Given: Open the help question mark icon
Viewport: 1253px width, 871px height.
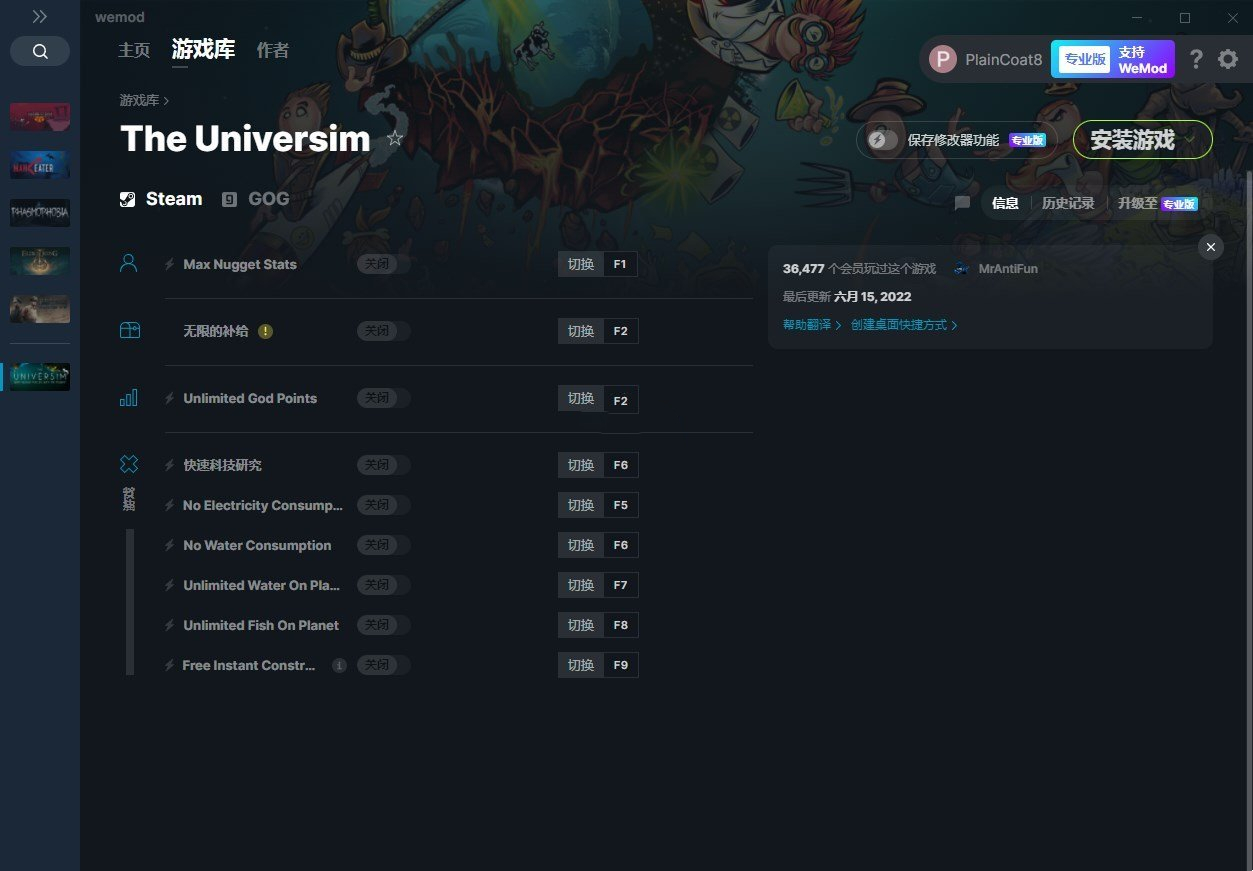Looking at the screenshot, I should click(1196, 59).
